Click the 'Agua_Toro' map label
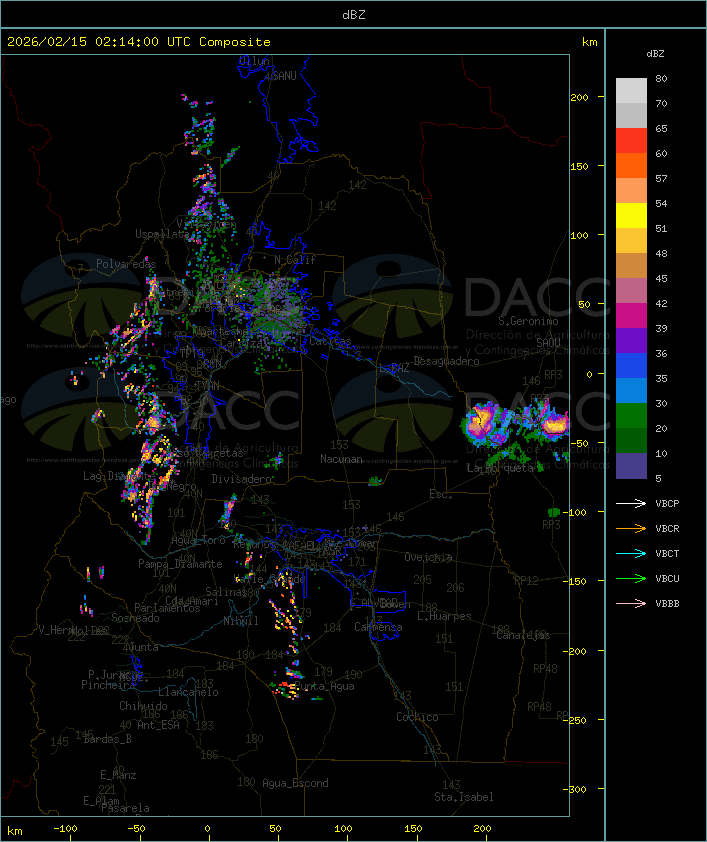The height and width of the screenshot is (842, 707). click(198, 540)
